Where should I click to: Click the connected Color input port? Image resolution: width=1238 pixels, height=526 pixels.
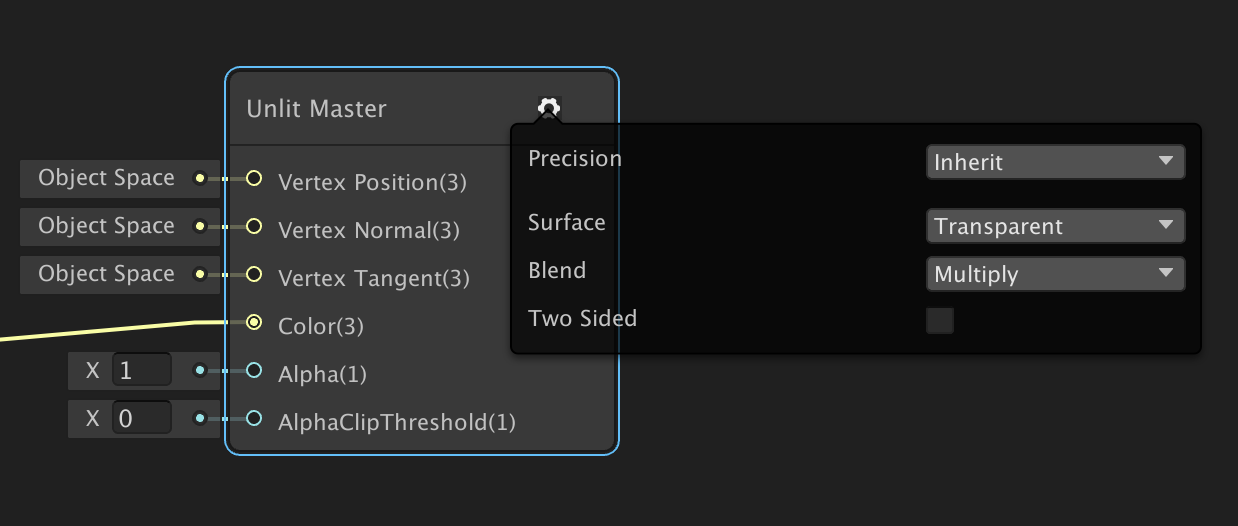point(254,322)
